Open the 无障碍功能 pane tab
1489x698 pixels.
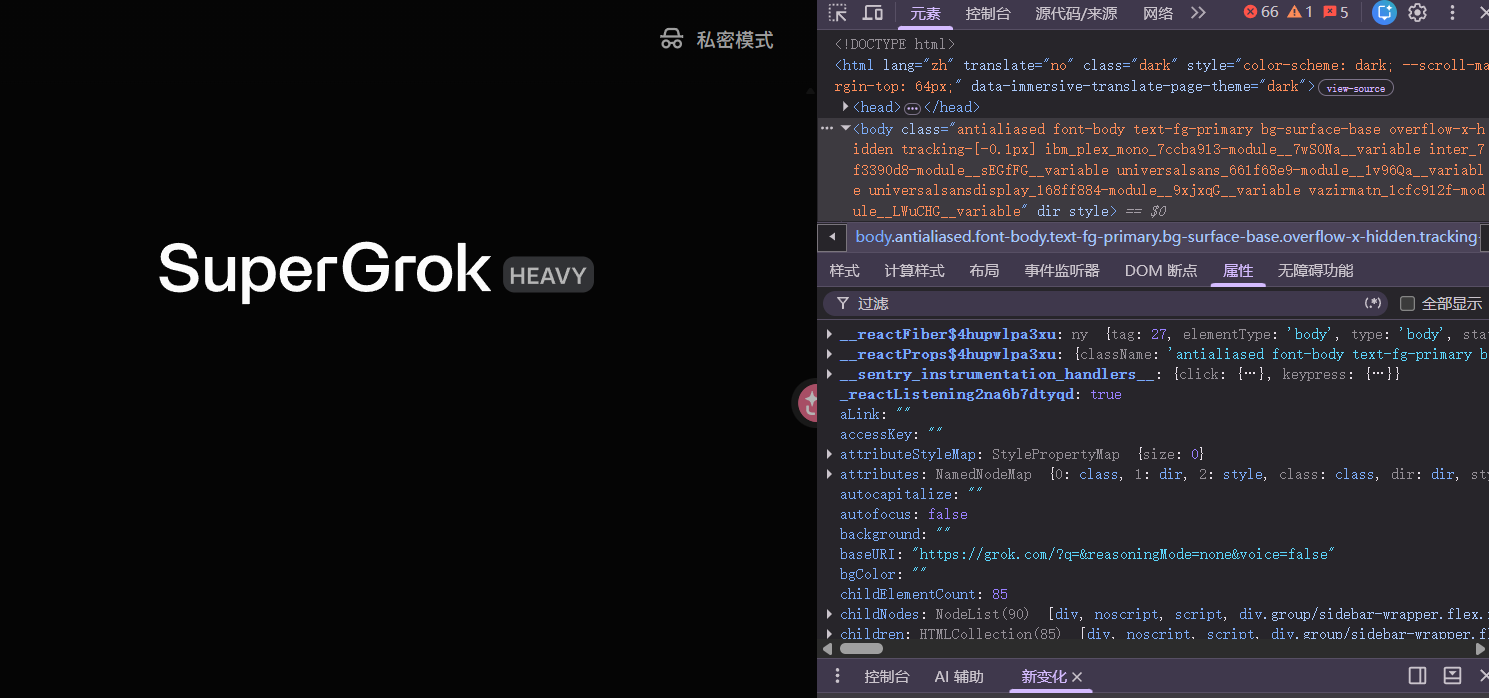click(1315, 271)
